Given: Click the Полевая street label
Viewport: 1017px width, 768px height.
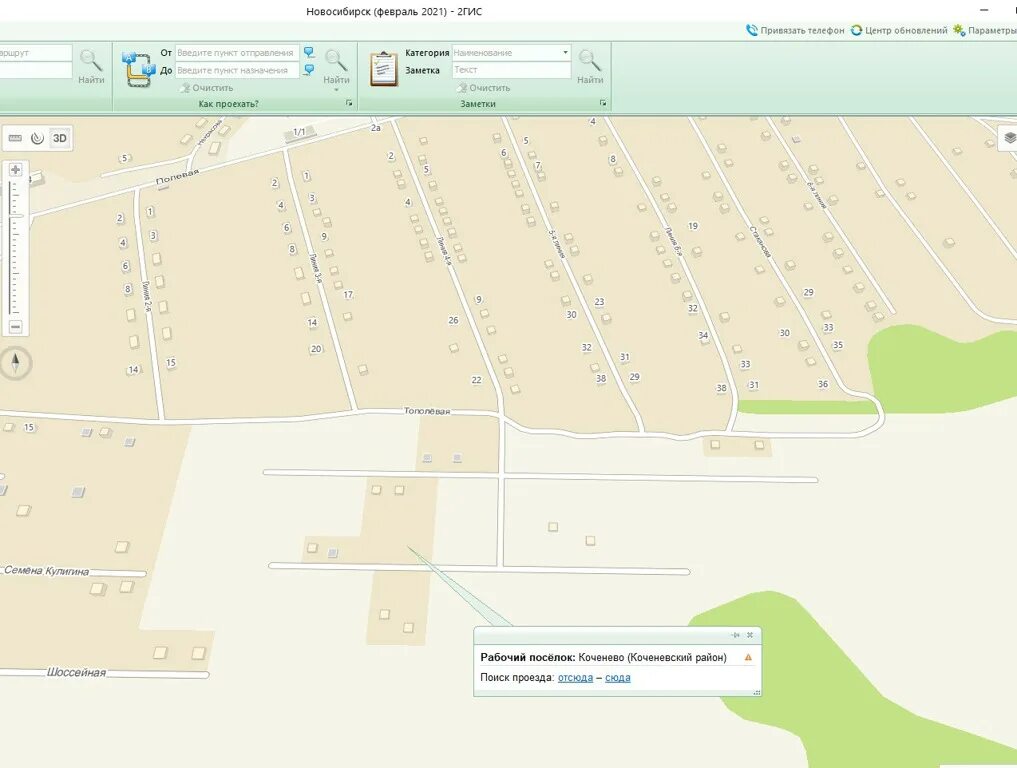Looking at the screenshot, I should [x=177, y=177].
